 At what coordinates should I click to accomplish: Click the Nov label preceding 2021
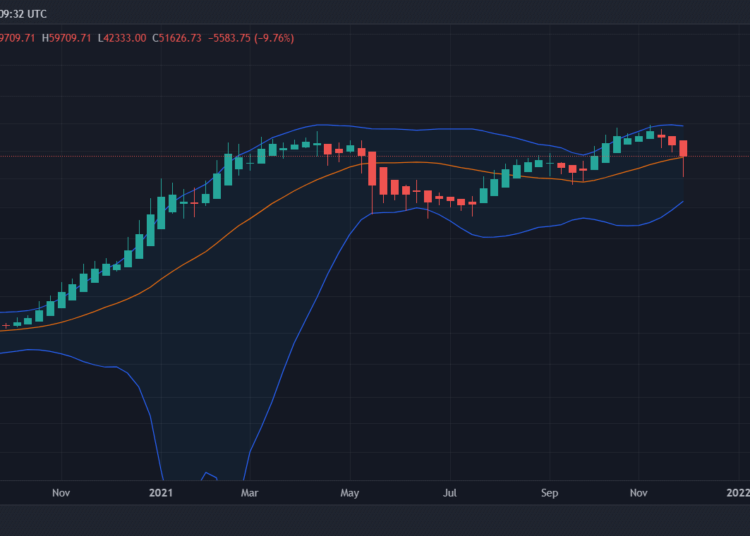[61, 492]
